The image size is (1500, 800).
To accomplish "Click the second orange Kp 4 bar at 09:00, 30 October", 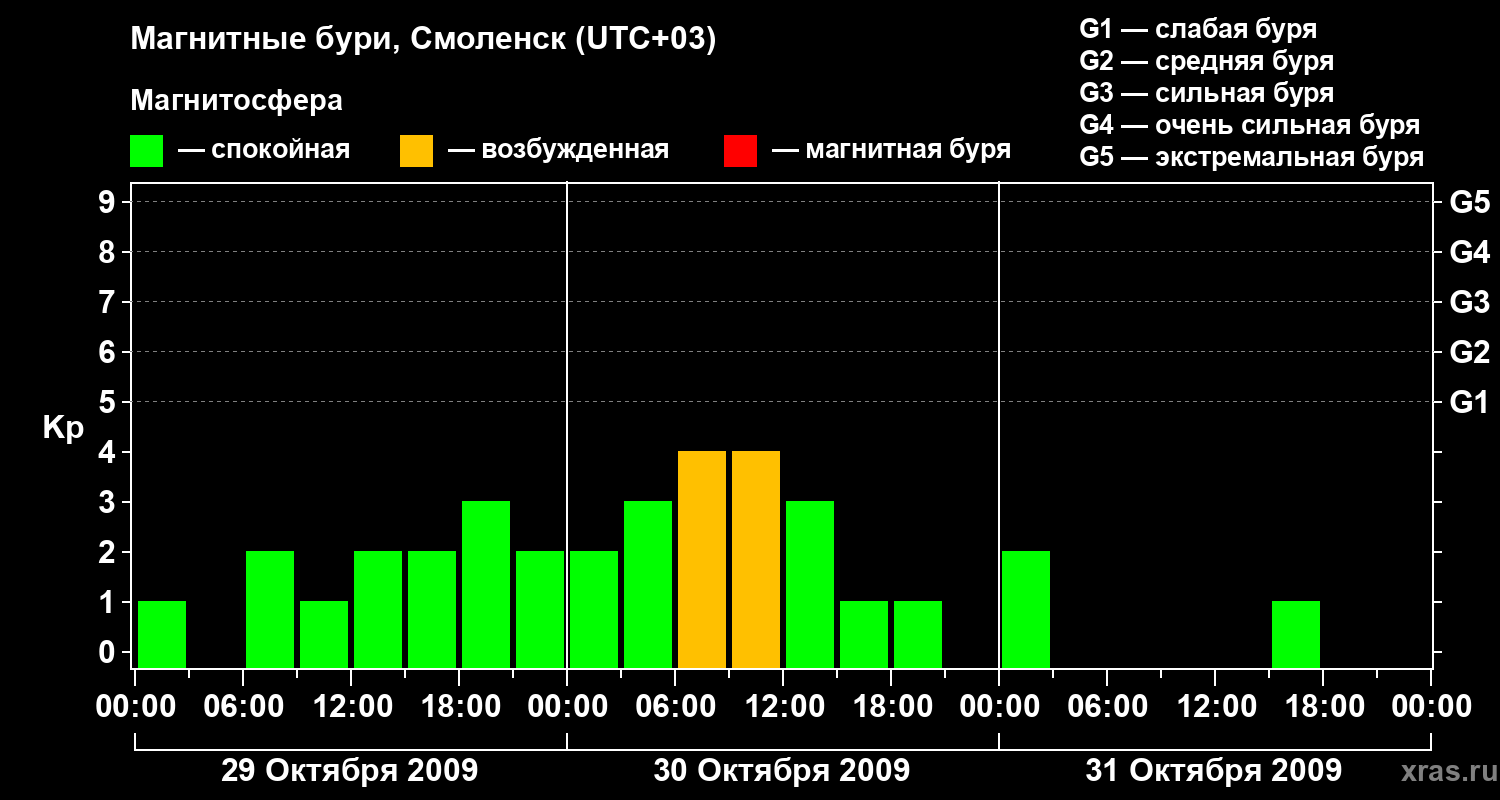I will tap(756, 559).
